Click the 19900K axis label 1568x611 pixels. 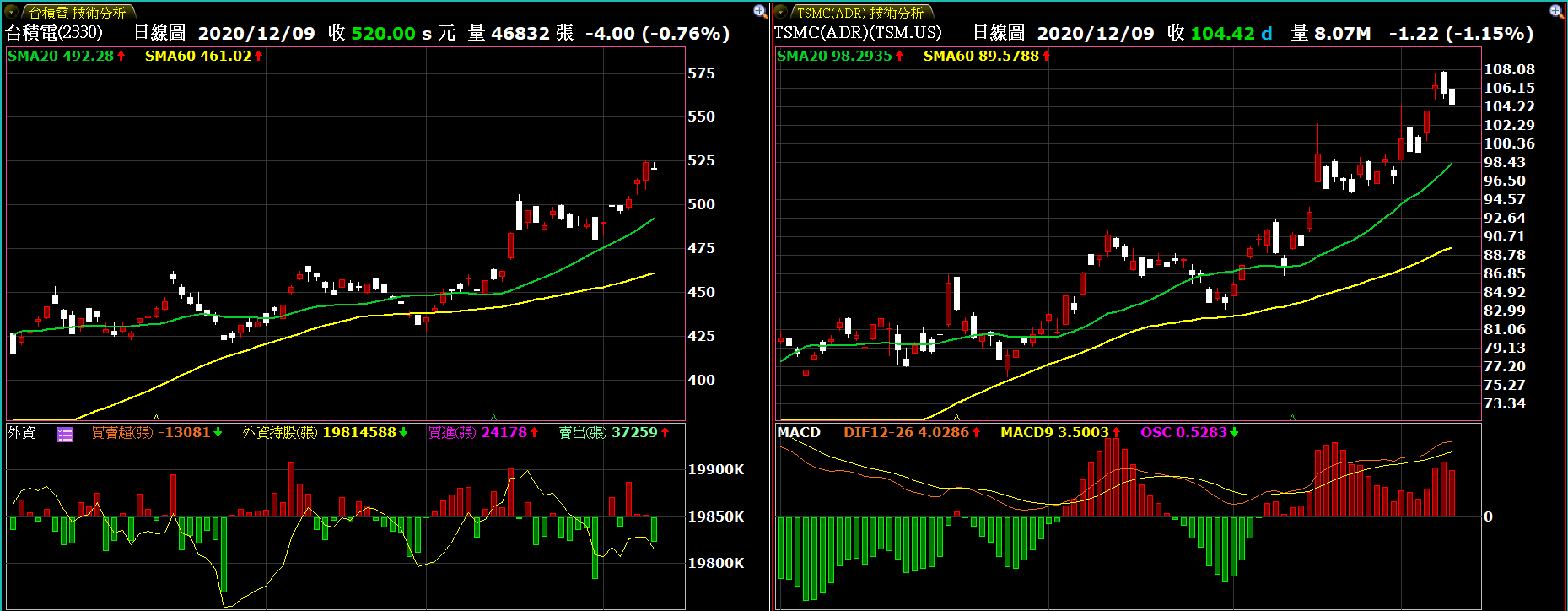716,469
